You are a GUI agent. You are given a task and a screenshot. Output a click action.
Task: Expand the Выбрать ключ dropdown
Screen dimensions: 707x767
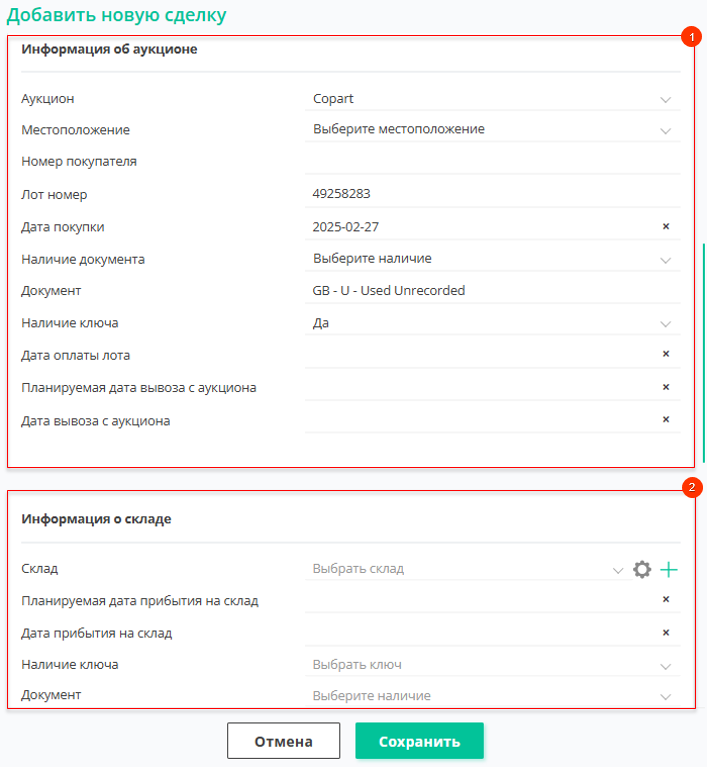coord(493,665)
